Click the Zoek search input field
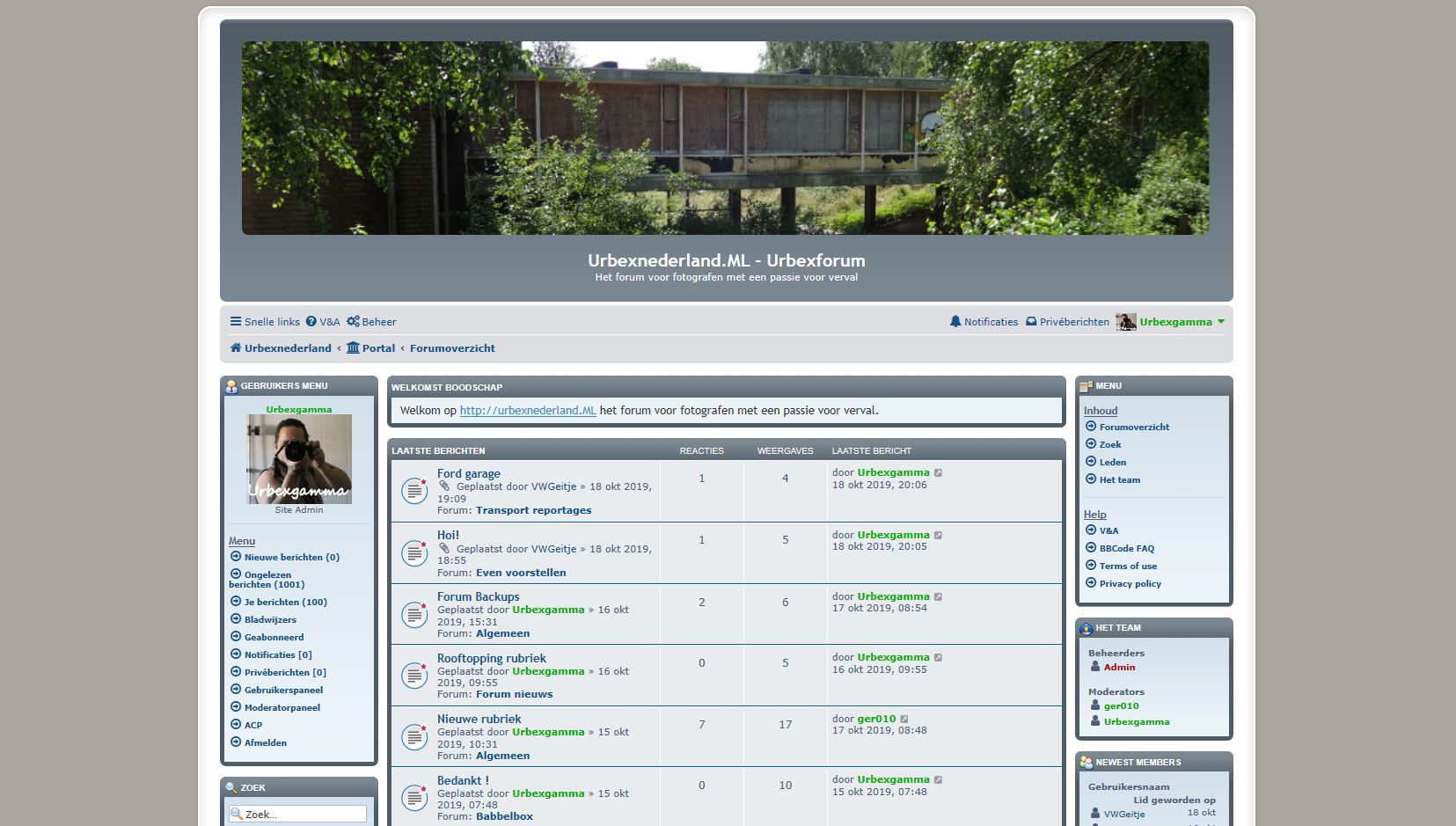1456x826 pixels. point(299,815)
